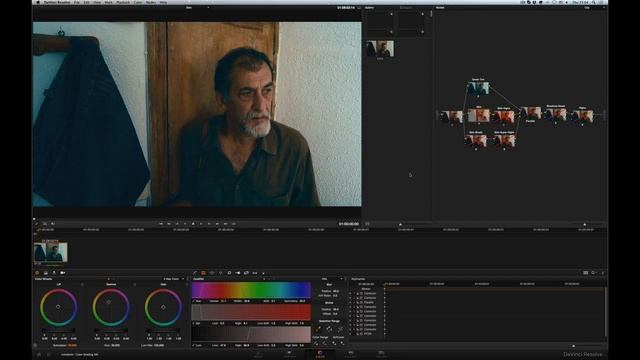The image size is (640, 360).
Task: Open the Keyframes palette icon
Action: 585,273
